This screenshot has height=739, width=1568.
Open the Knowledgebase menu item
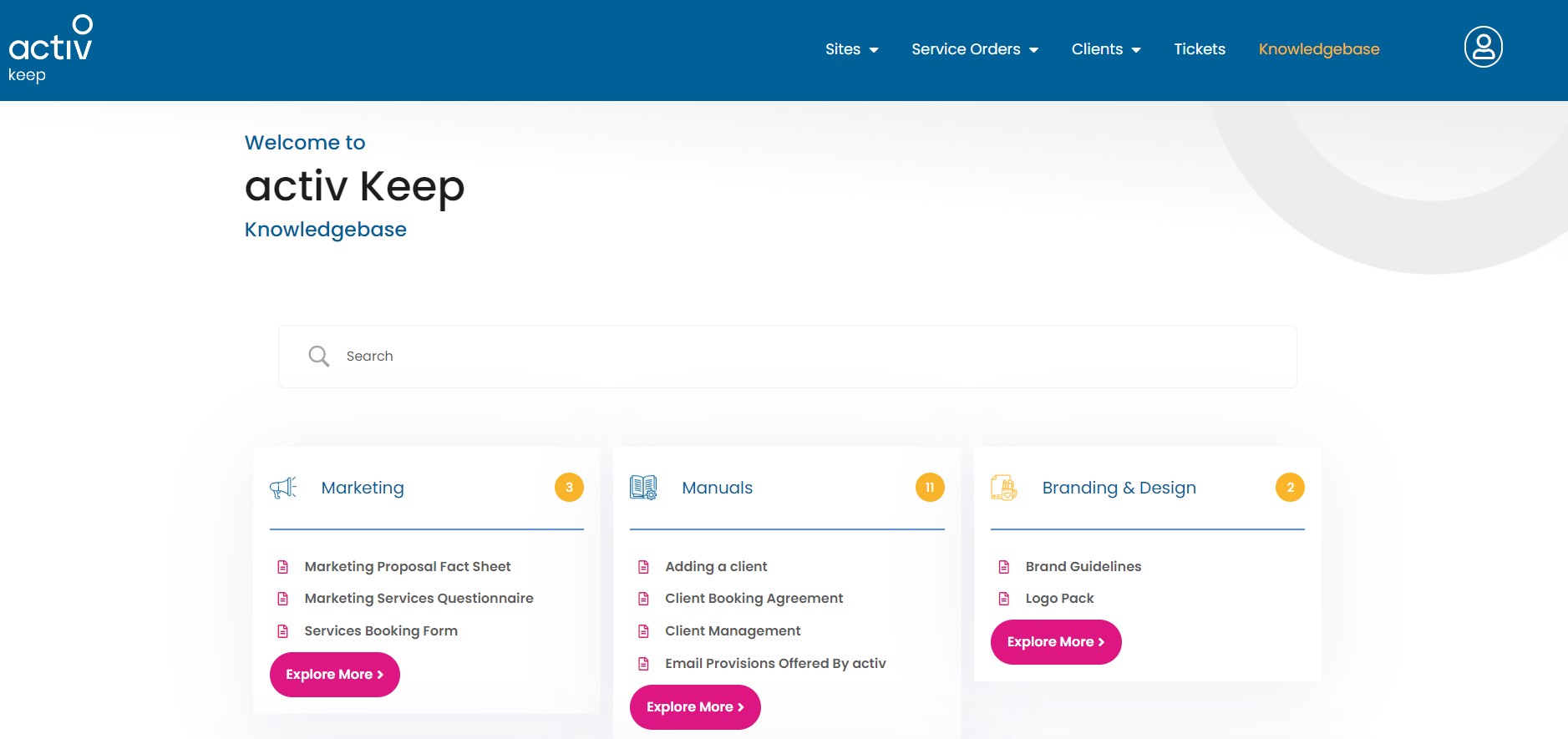(x=1319, y=49)
